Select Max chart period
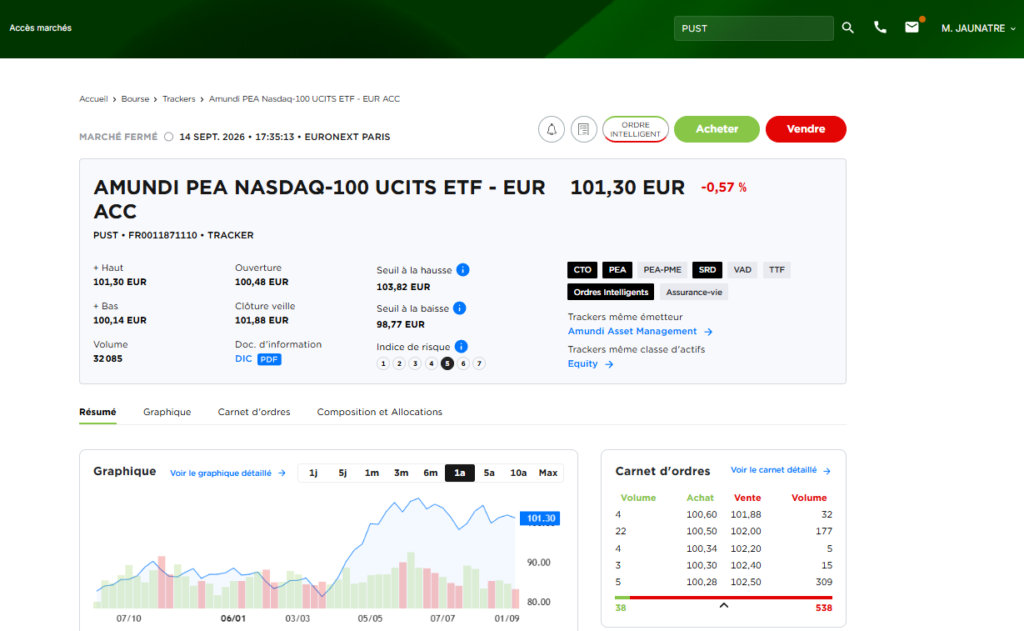This screenshot has width=1024, height=631. tap(548, 473)
